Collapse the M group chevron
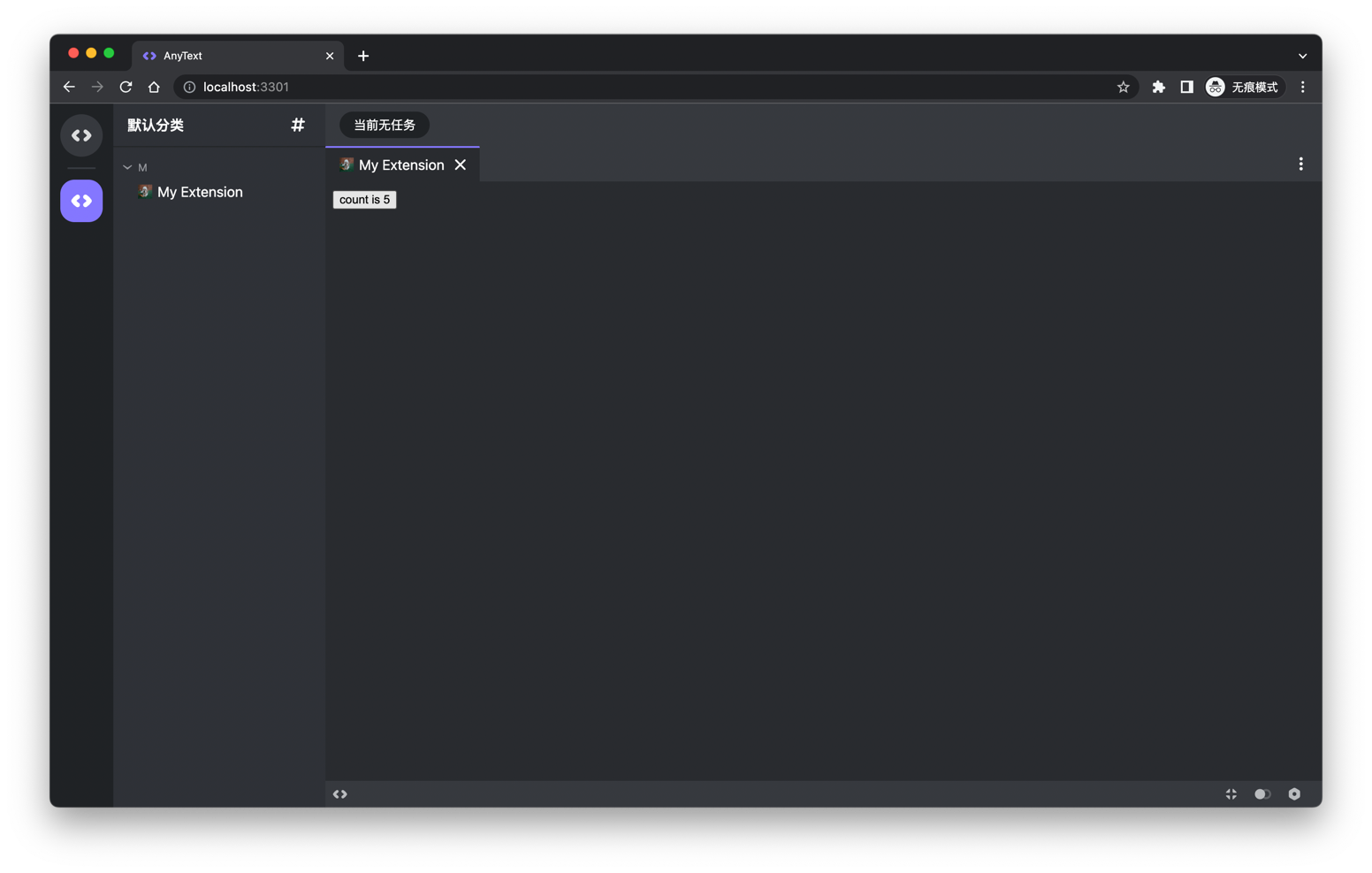1372x873 pixels. pyautogui.click(x=127, y=167)
